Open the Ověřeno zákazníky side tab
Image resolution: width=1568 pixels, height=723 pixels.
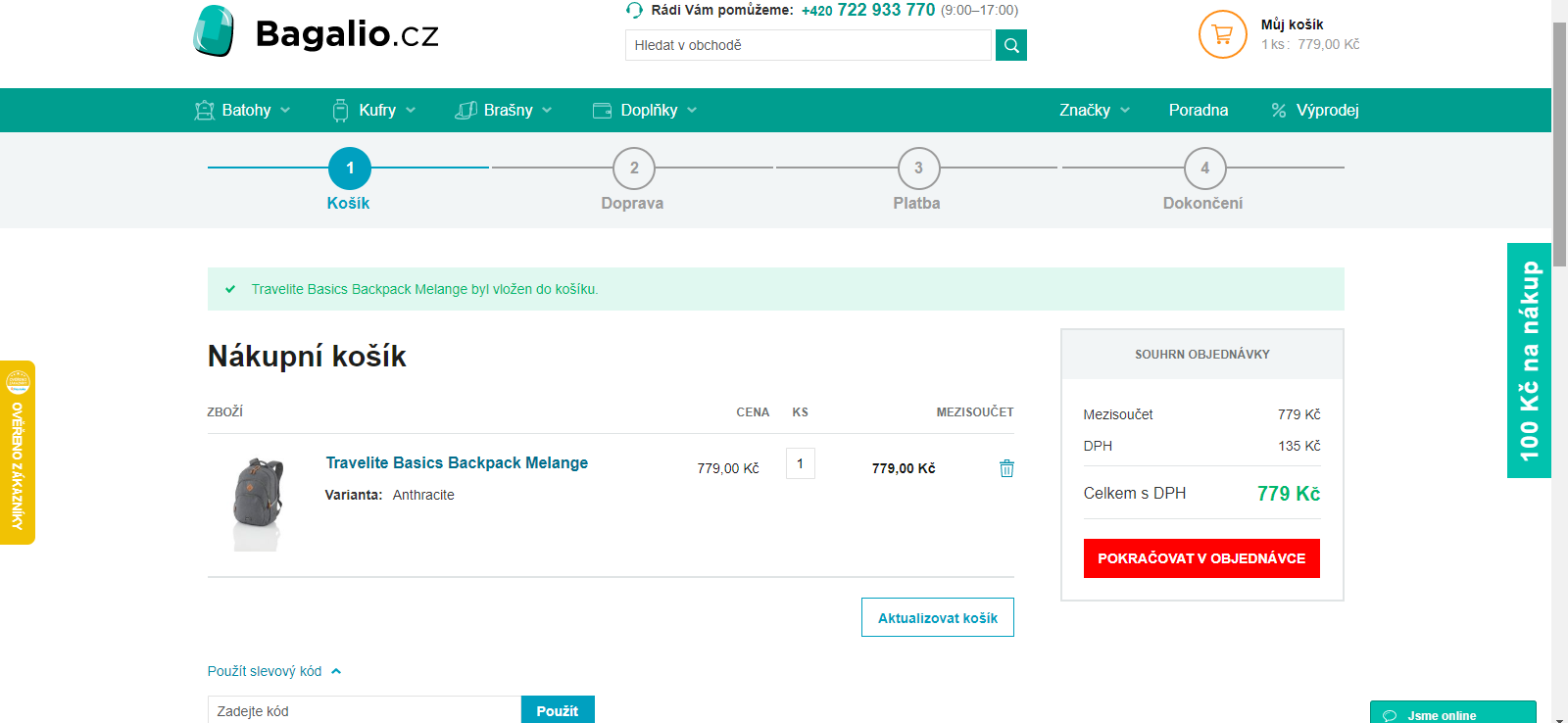[17, 453]
